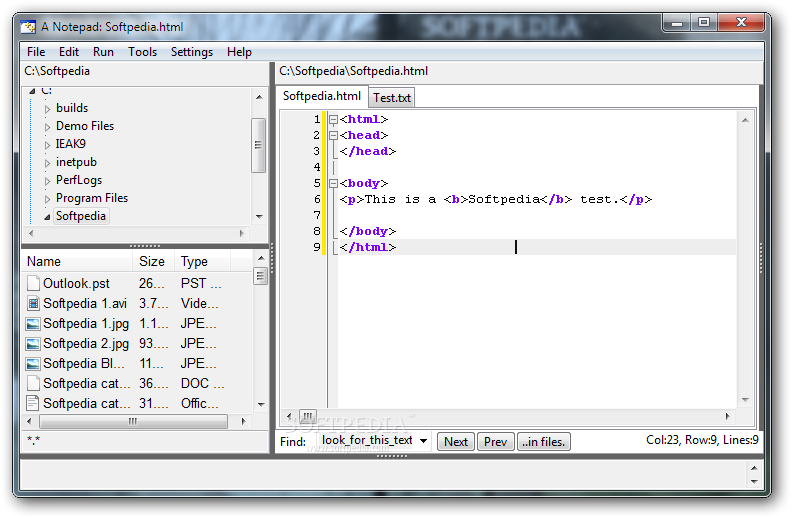Collapse the body tag fold marker on line 5

(333, 183)
